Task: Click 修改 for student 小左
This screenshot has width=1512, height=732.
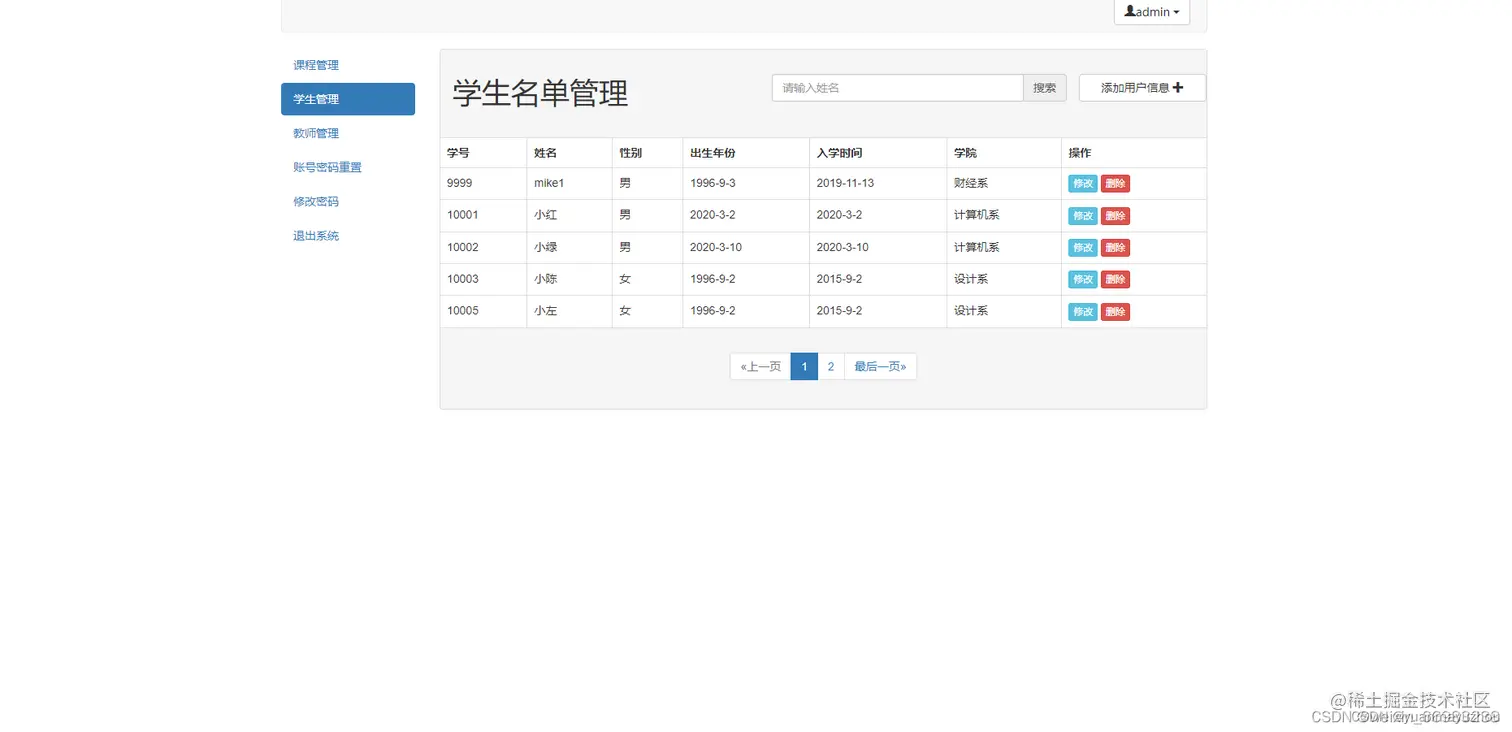Action: tap(1083, 312)
